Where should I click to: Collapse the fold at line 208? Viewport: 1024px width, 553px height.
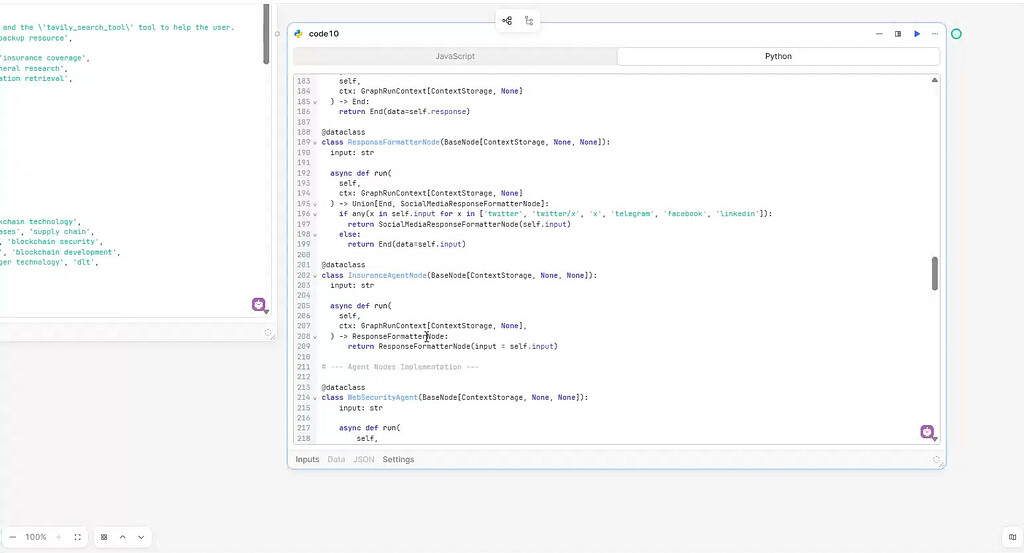pyautogui.click(x=315, y=337)
